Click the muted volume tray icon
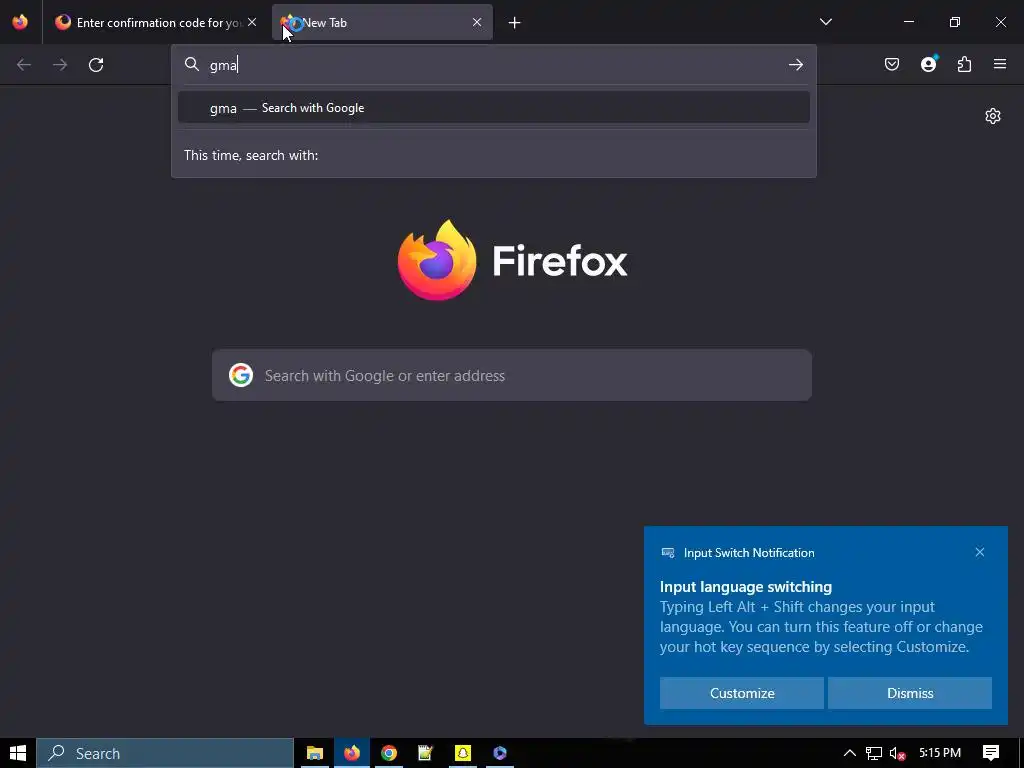This screenshot has height=768, width=1024. tap(897, 754)
